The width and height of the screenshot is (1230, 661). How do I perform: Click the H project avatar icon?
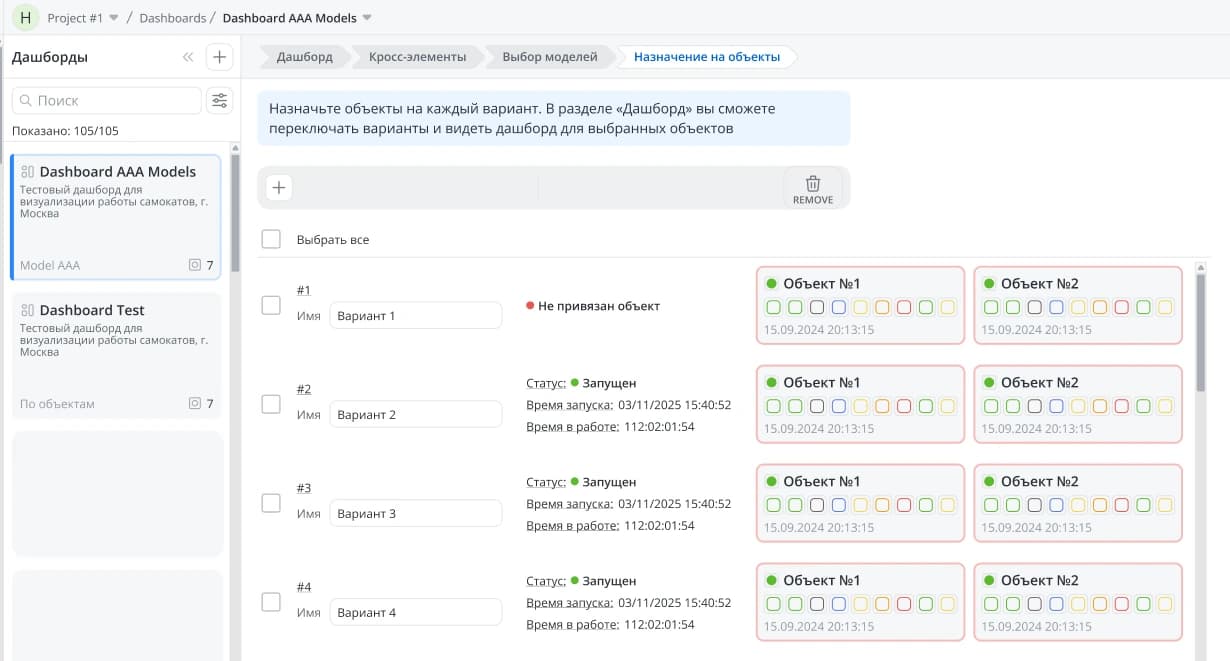[25, 18]
